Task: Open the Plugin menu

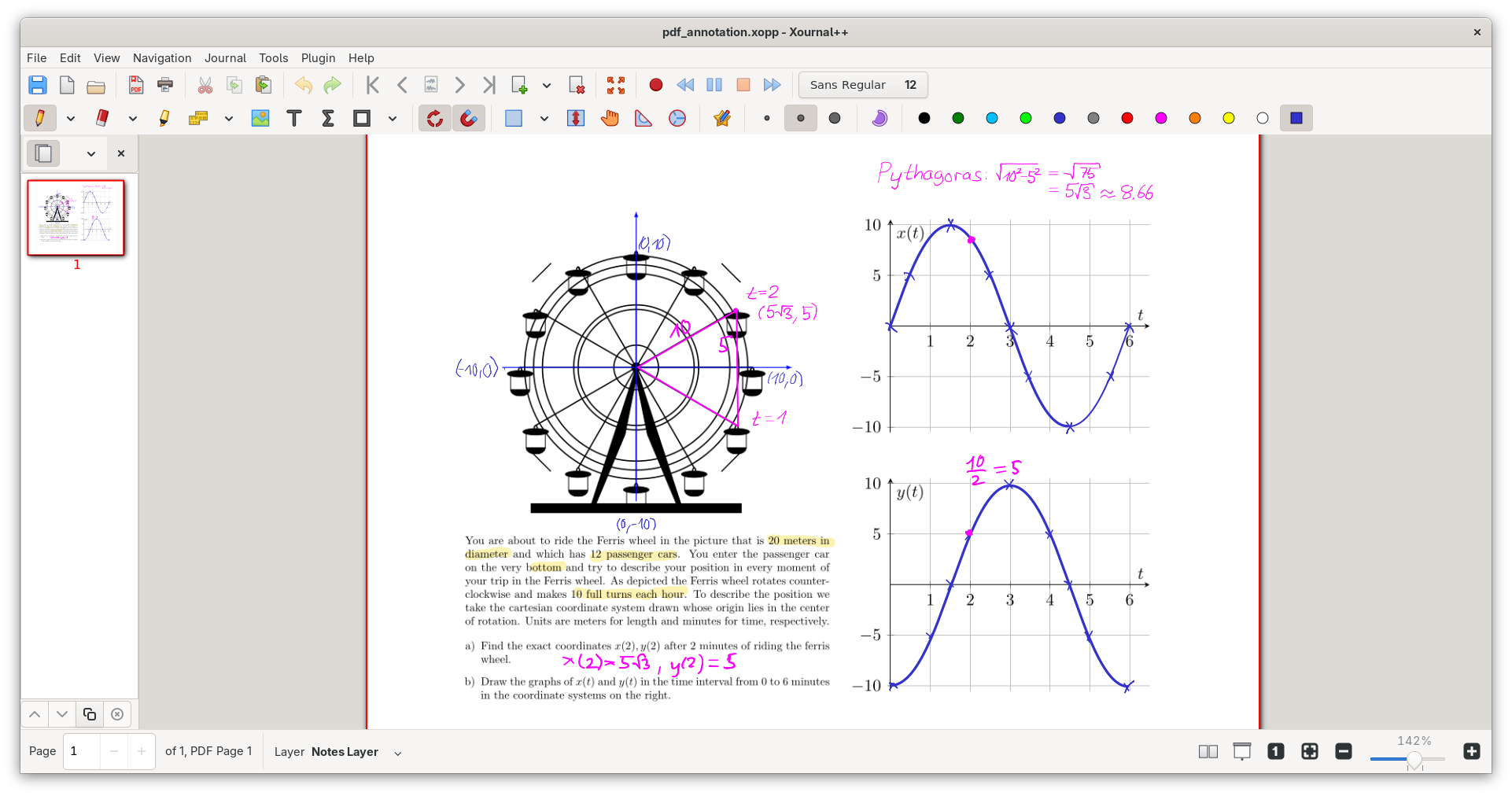Action: coord(318,58)
